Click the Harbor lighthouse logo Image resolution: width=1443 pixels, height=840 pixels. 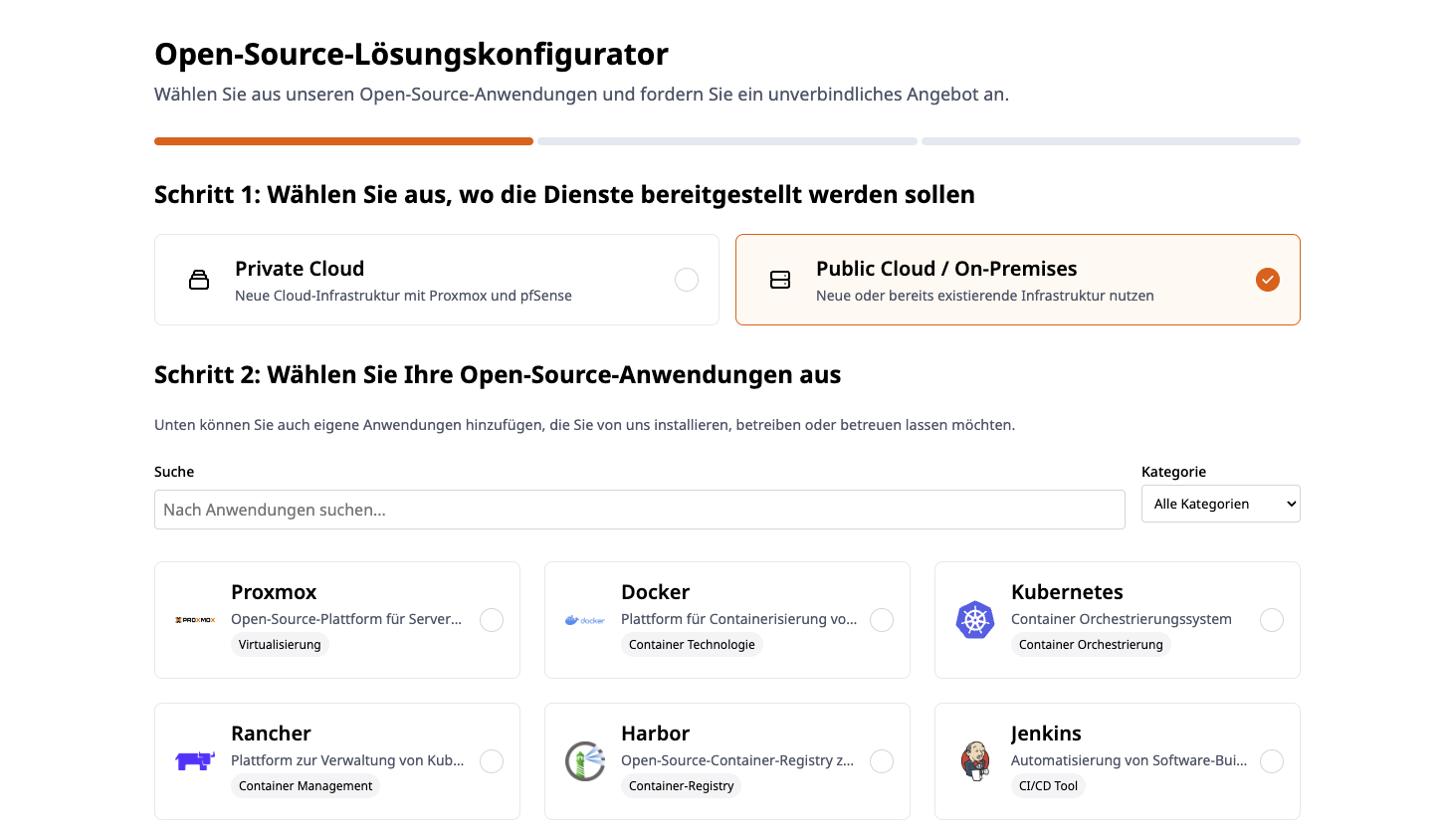pyautogui.click(x=585, y=761)
